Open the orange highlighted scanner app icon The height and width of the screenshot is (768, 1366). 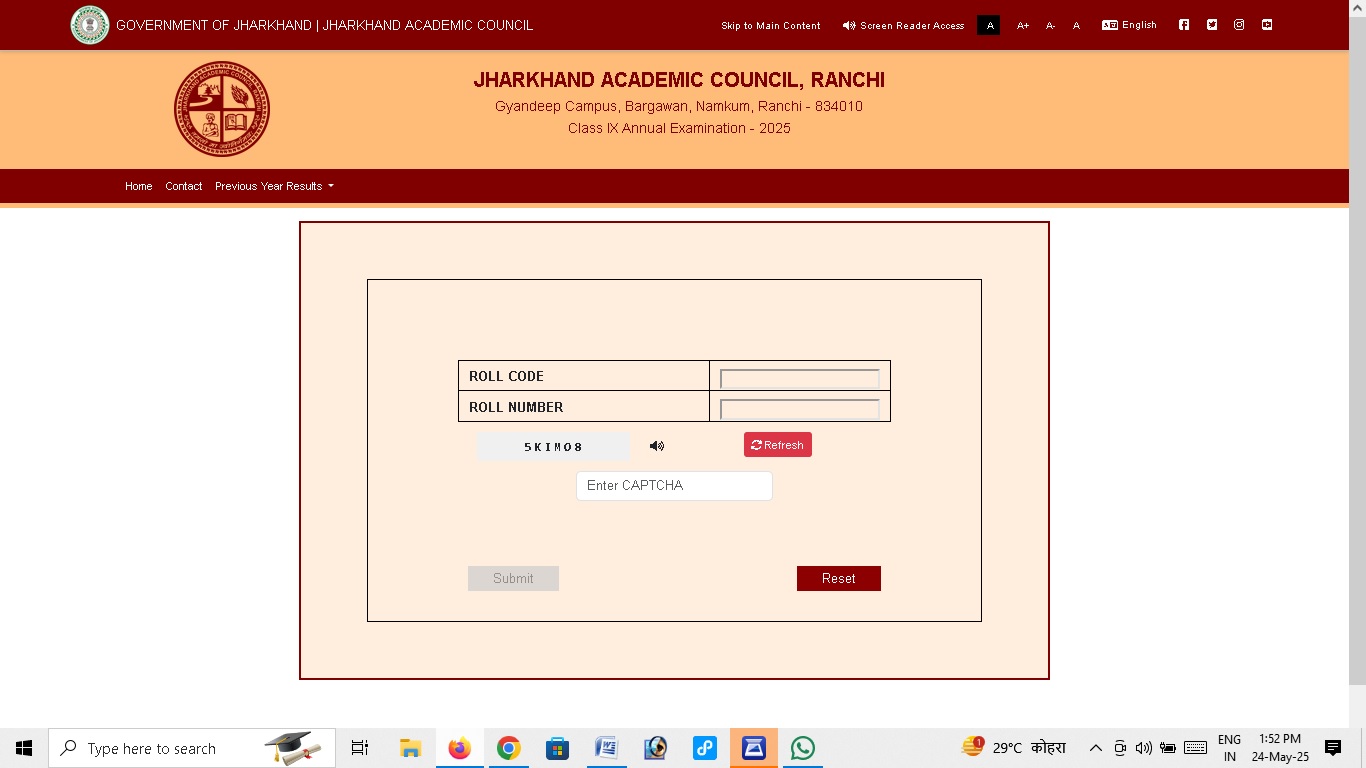coord(754,748)
